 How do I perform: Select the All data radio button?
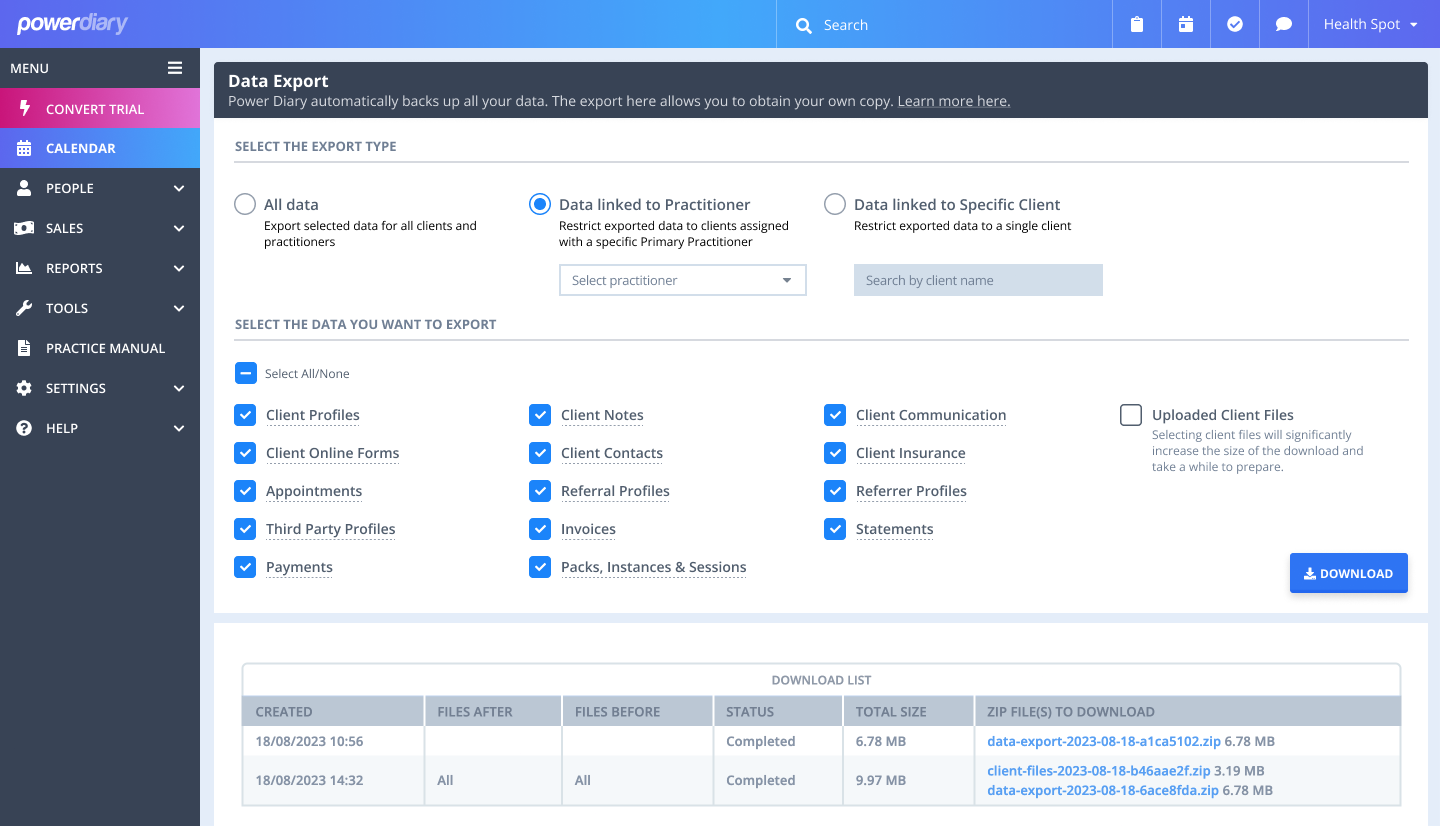point(245,204)
